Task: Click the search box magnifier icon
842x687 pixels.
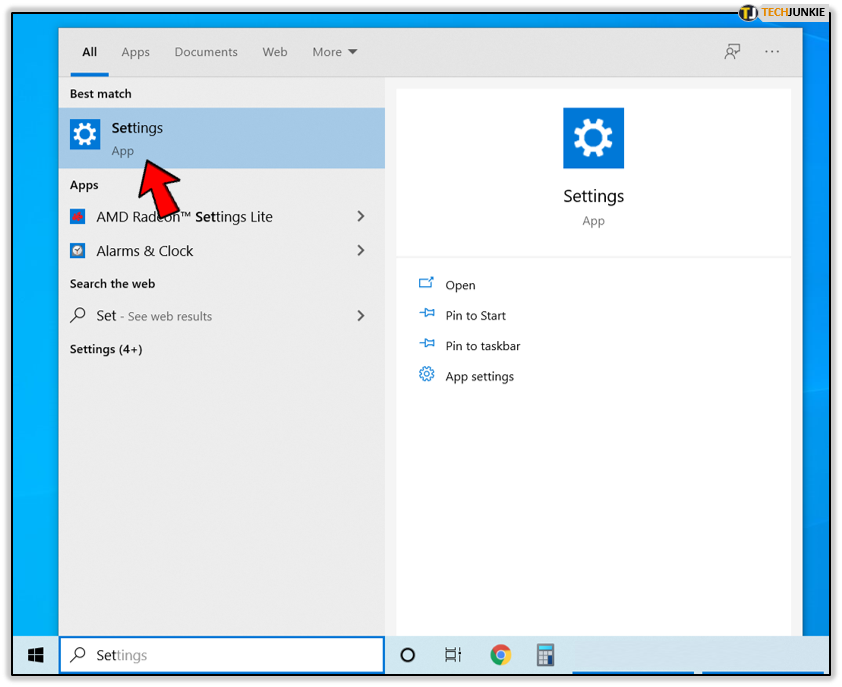Action: 78,654
